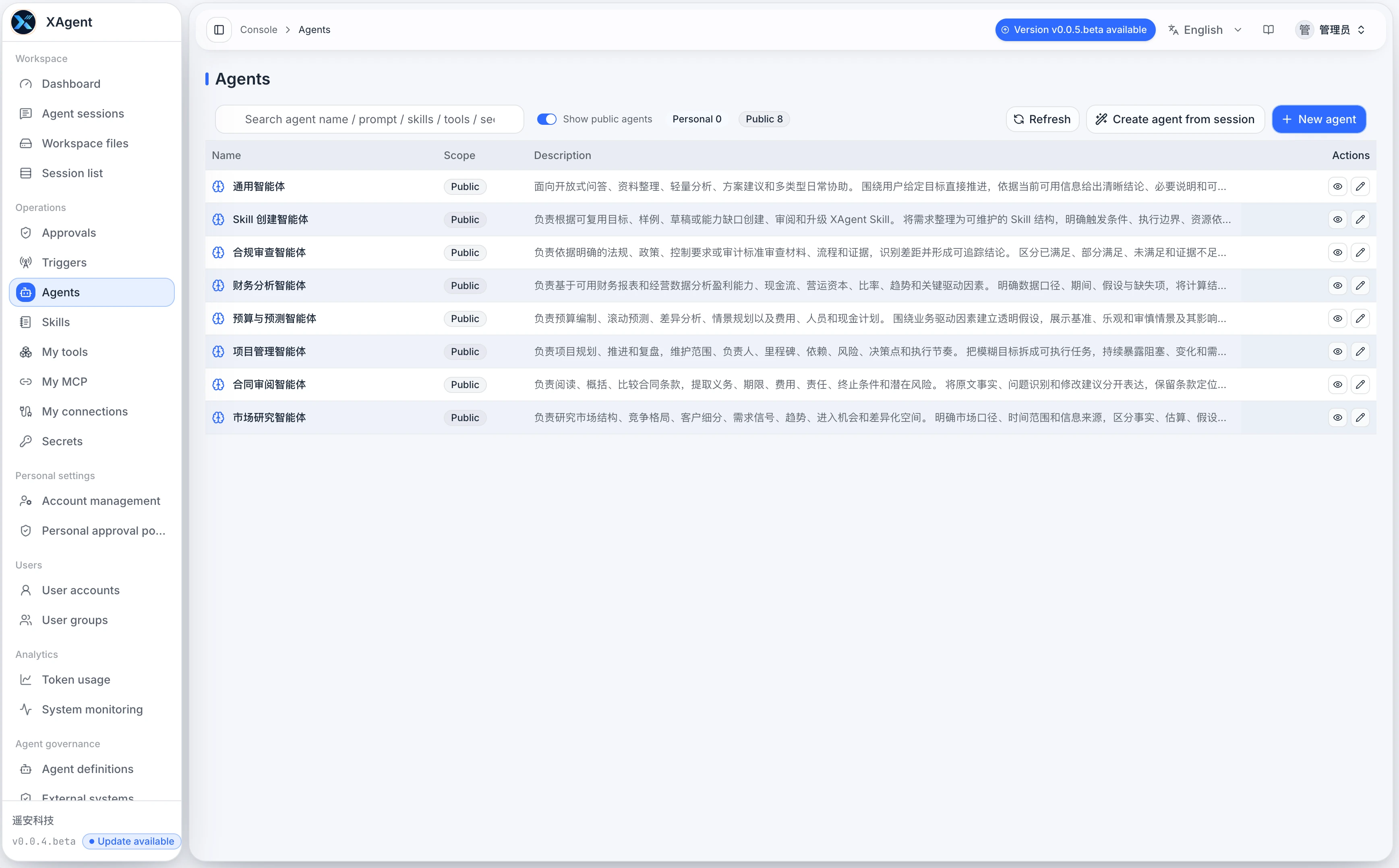Open Session list

(92, 174)
